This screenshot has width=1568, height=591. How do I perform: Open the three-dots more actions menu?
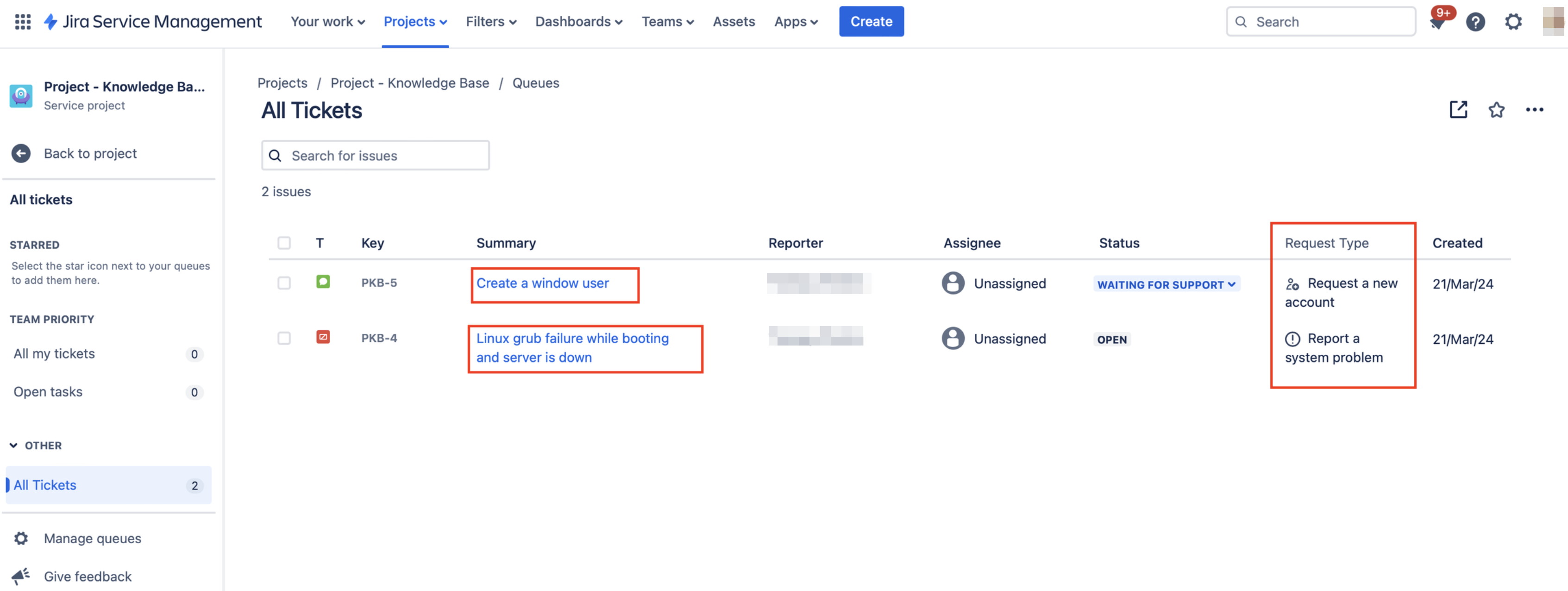pos(1534,110)
